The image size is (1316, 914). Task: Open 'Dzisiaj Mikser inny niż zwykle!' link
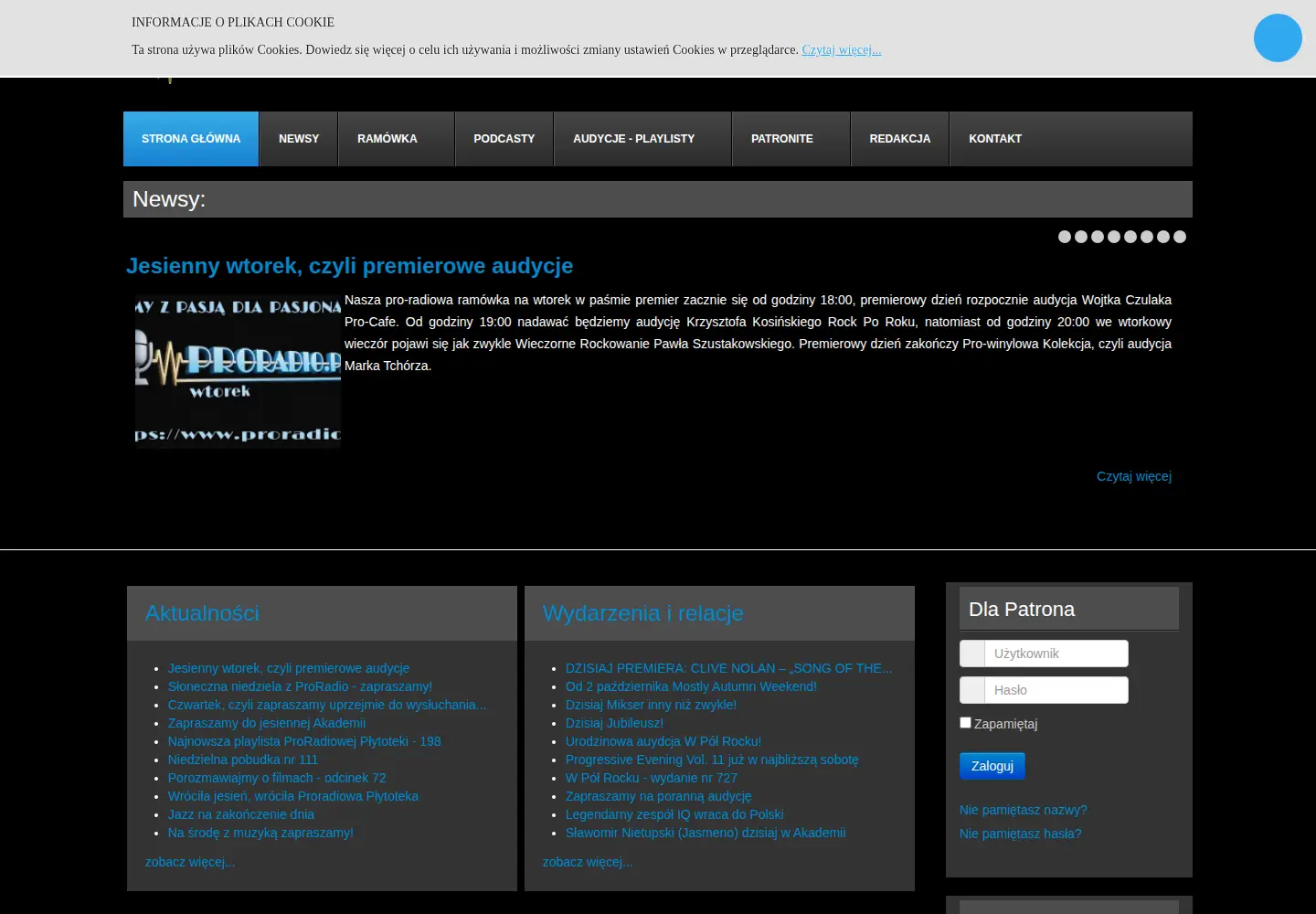point(651,705)
